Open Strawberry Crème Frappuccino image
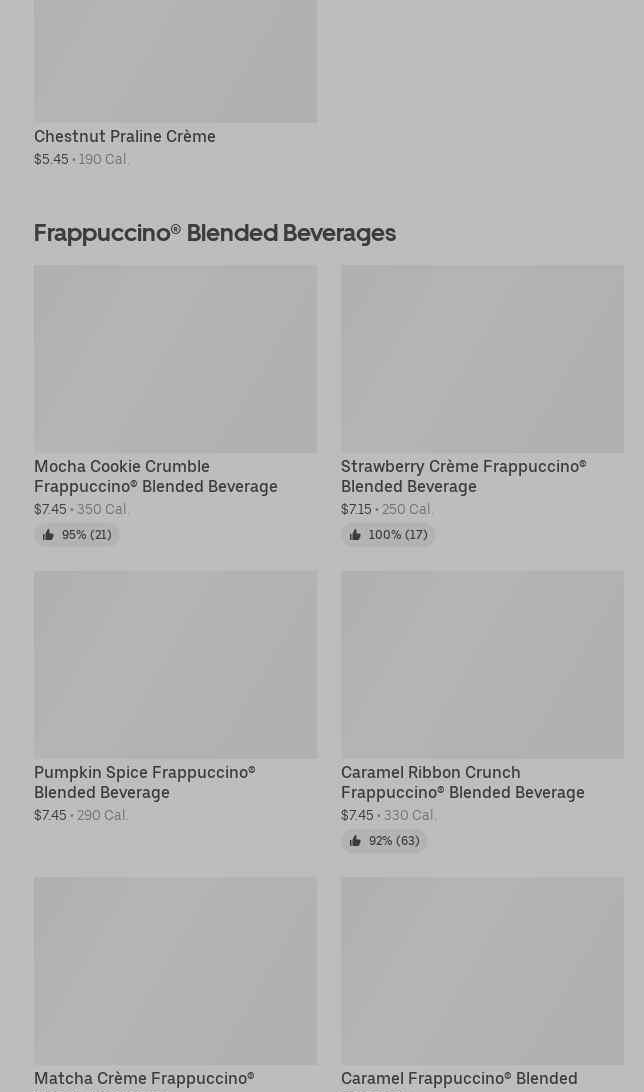The height and width of the screenshot is (1092, 644). (x=482, y=358)
